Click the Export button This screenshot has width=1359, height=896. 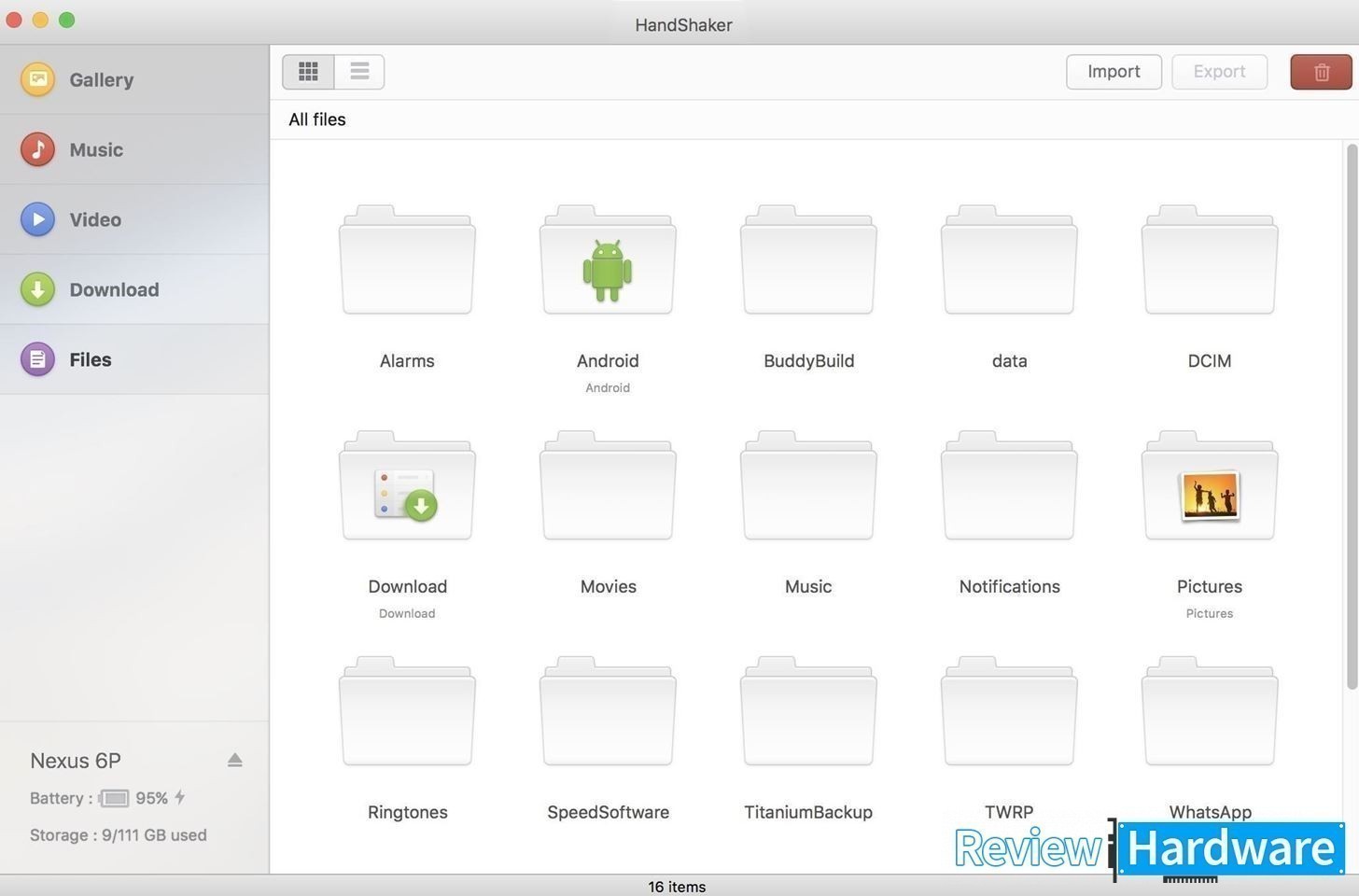tap(1219, 72)
